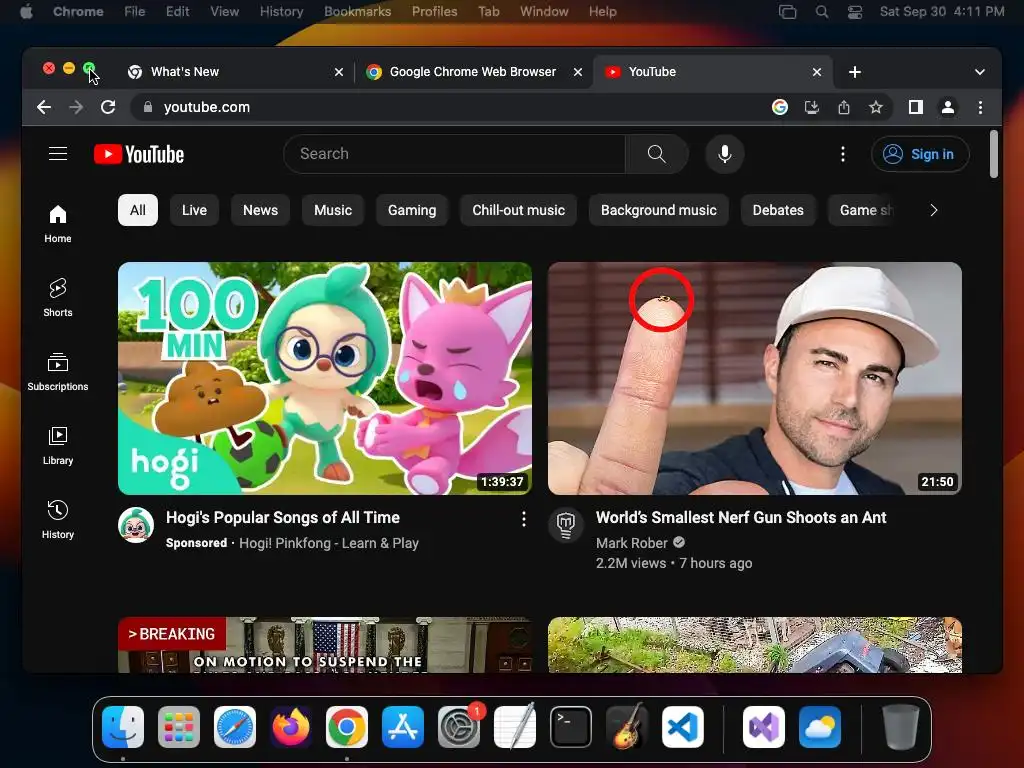
Task: Select the Music filter chip
Action: click(x=333, y=210)
